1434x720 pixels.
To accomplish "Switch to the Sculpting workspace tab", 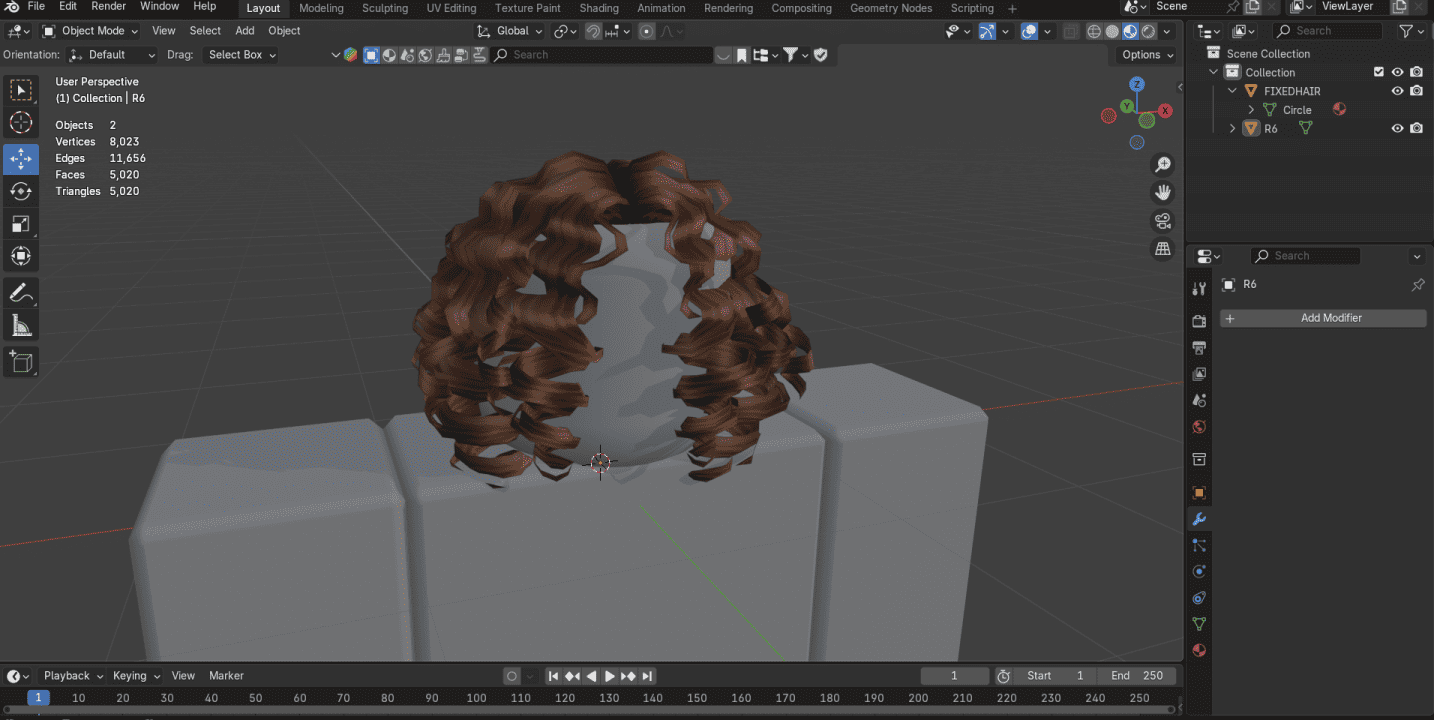I will coord(385,8).
